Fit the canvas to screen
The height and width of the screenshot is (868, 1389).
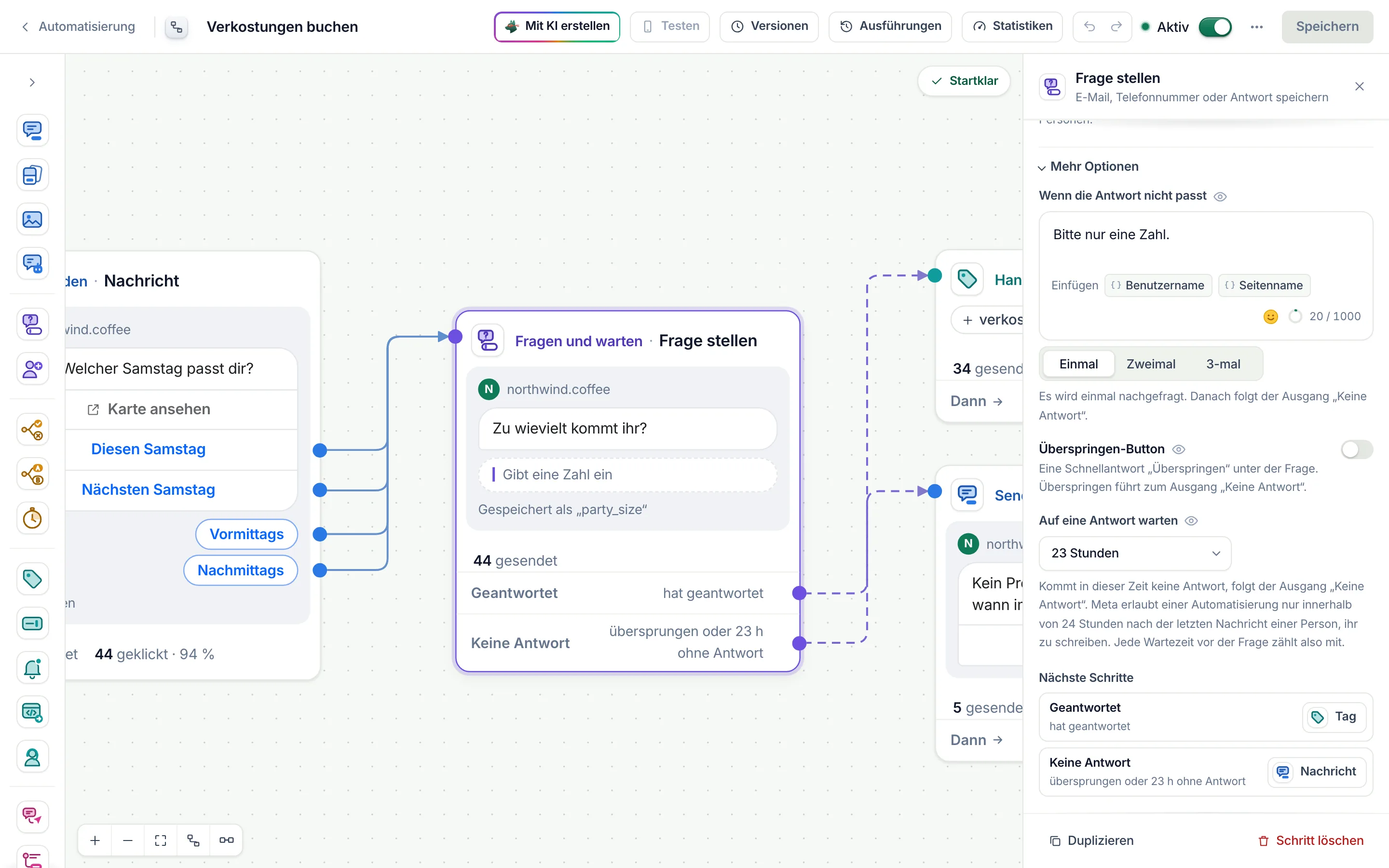(161, 841)
